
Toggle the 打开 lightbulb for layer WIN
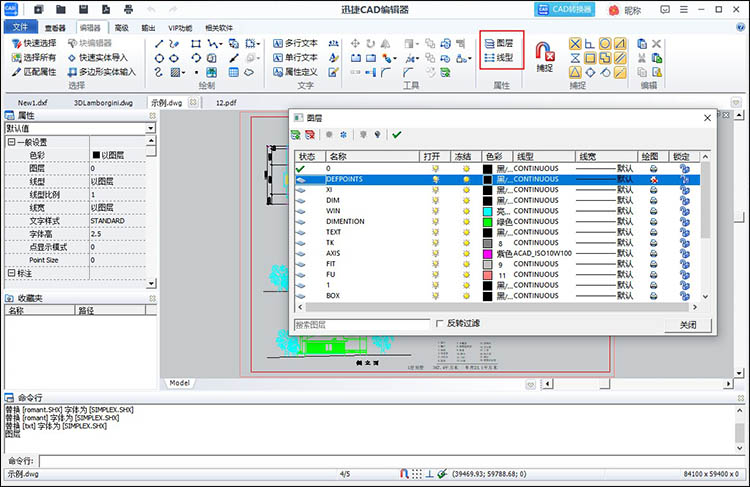[x=435, y=211]
